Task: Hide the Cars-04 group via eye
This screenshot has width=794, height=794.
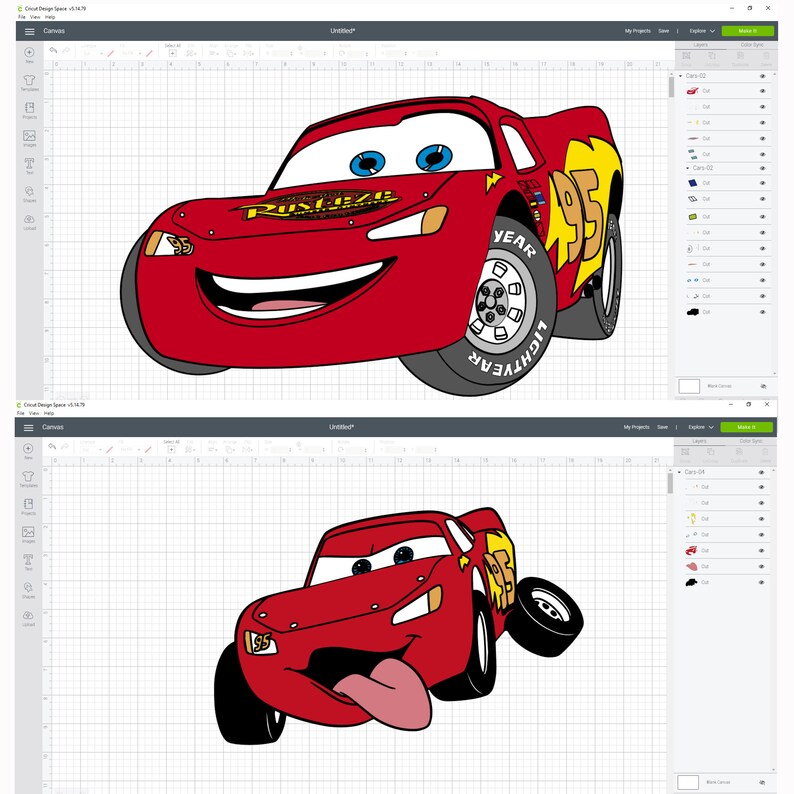Action: (761, 472)
